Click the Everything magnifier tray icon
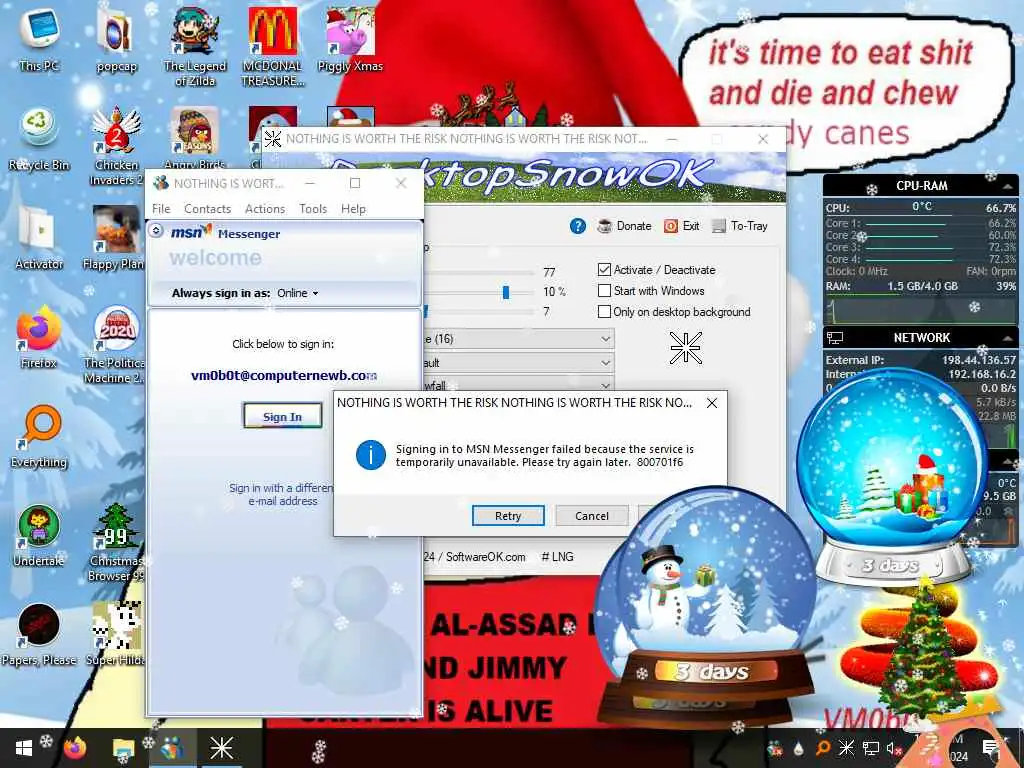 823,748
